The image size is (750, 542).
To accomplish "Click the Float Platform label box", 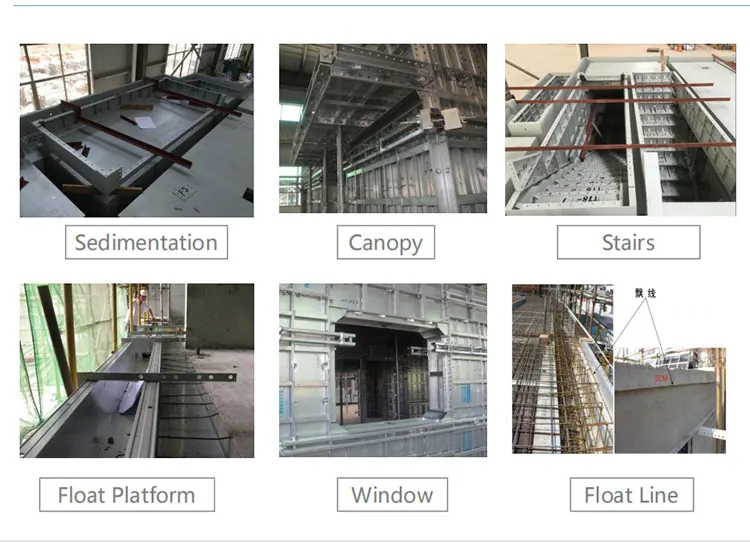I will tap(127, 495).
